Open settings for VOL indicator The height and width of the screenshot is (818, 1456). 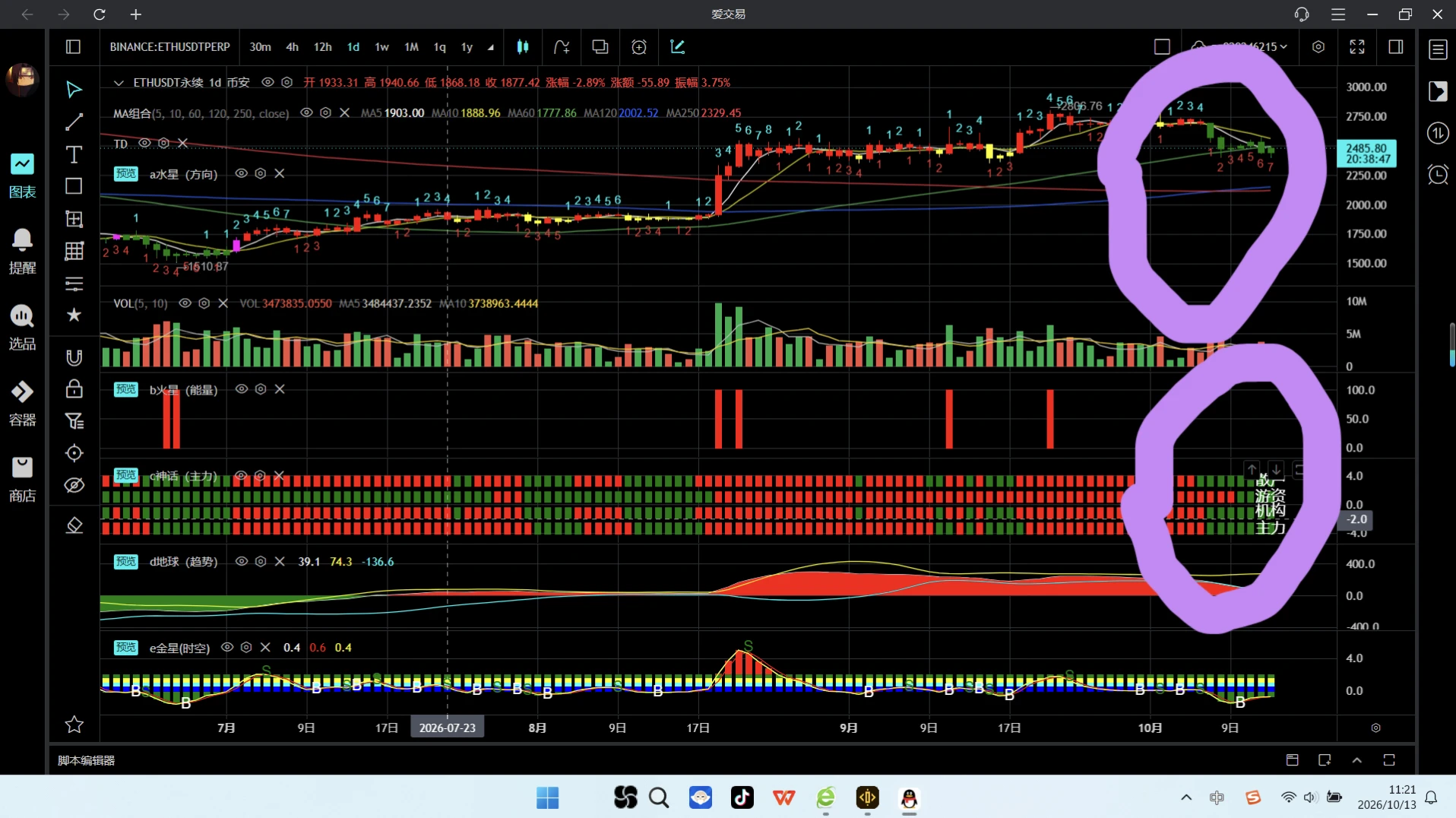tap(204, 303)
